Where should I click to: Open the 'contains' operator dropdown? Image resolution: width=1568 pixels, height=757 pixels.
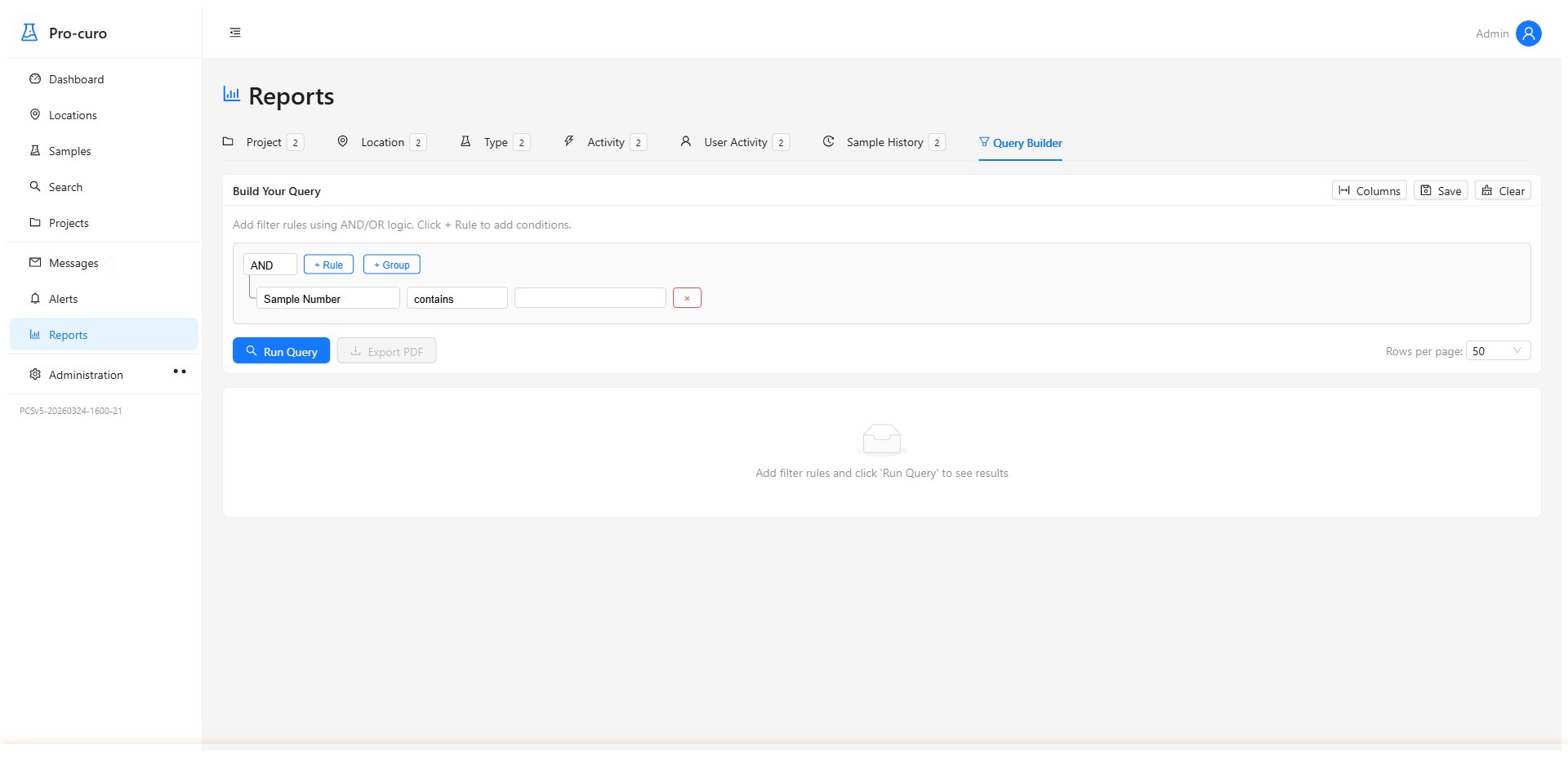coord(457,298)
